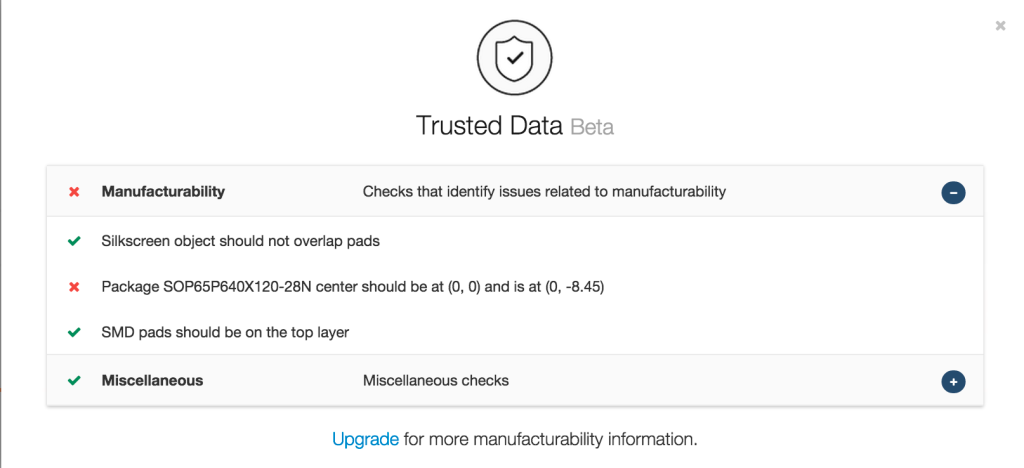Expand the Miscellaneous section with plus button
The width and height of the screenshot is (1024, 468).
click(x=953, y=382)
